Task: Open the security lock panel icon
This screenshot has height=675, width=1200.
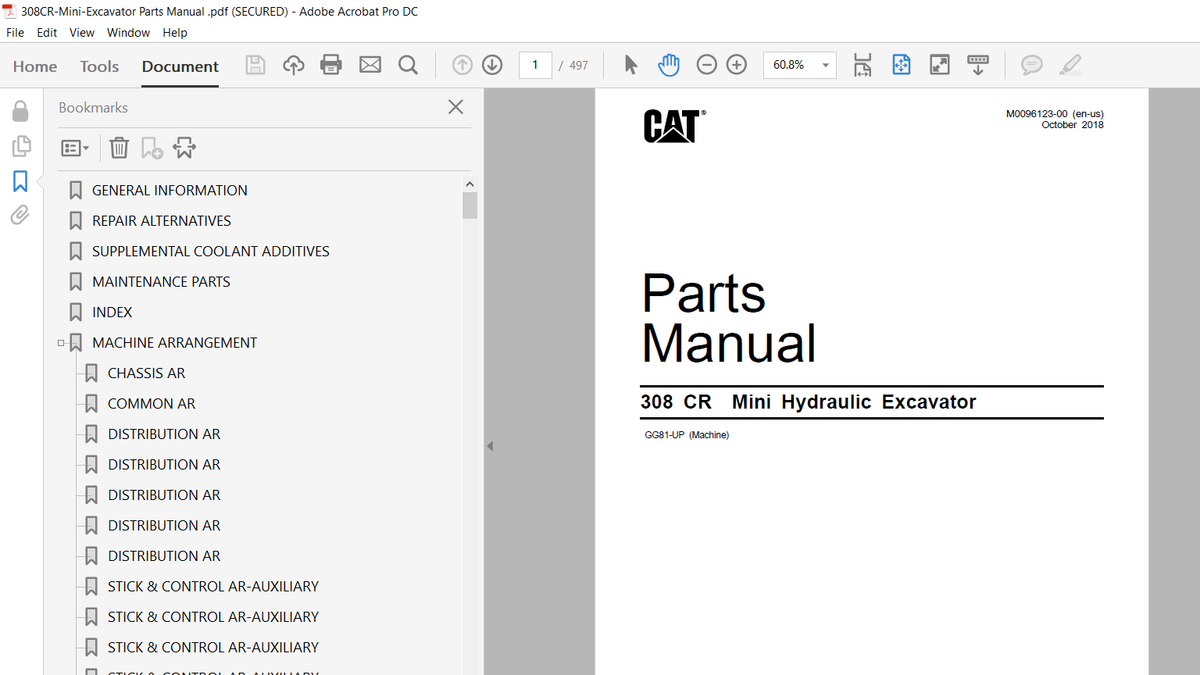Action: 20,109
